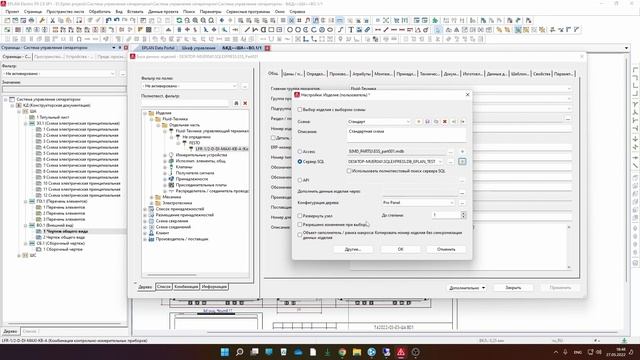Click the Описание text field in dialog
This screenshot has height=360, width=640.
point(406,135)
